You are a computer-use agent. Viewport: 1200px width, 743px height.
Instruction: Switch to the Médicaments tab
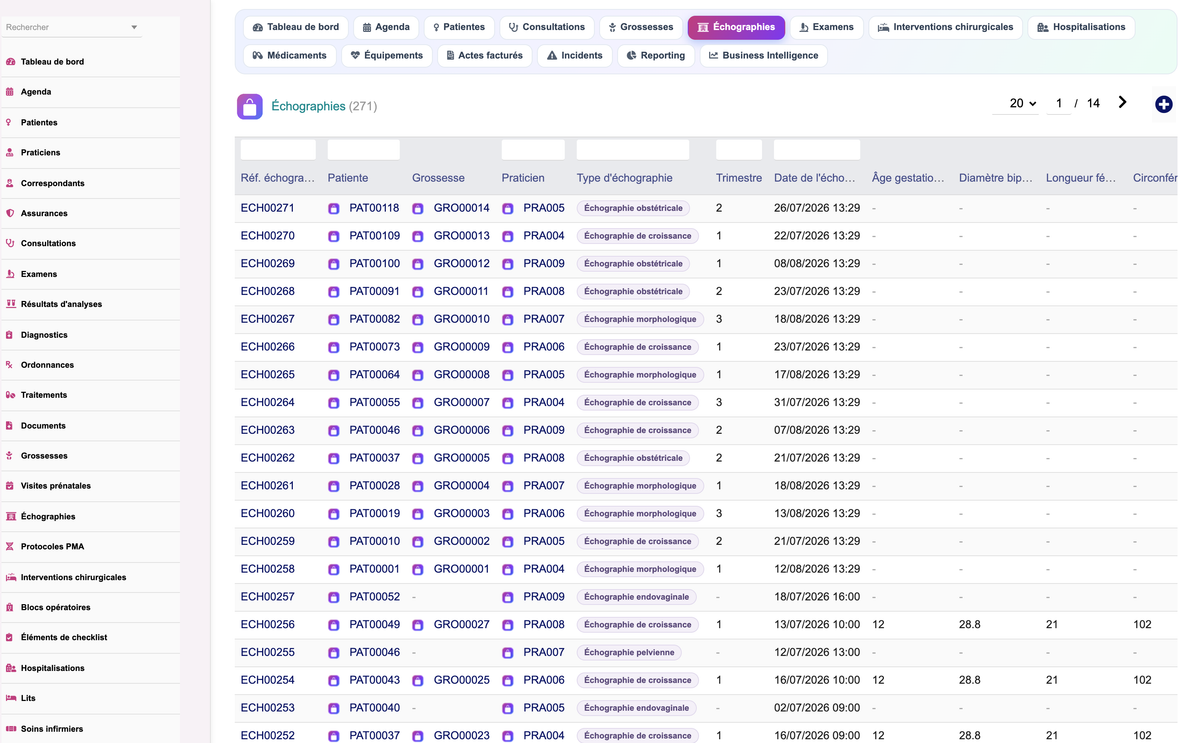[289, 55]
